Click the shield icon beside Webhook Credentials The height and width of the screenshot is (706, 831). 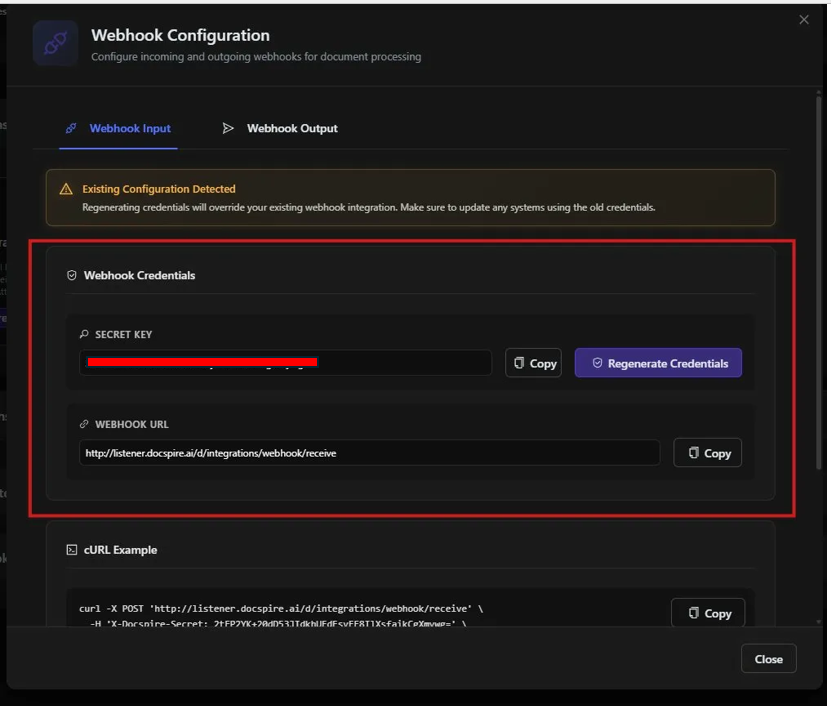click(72, 275)
